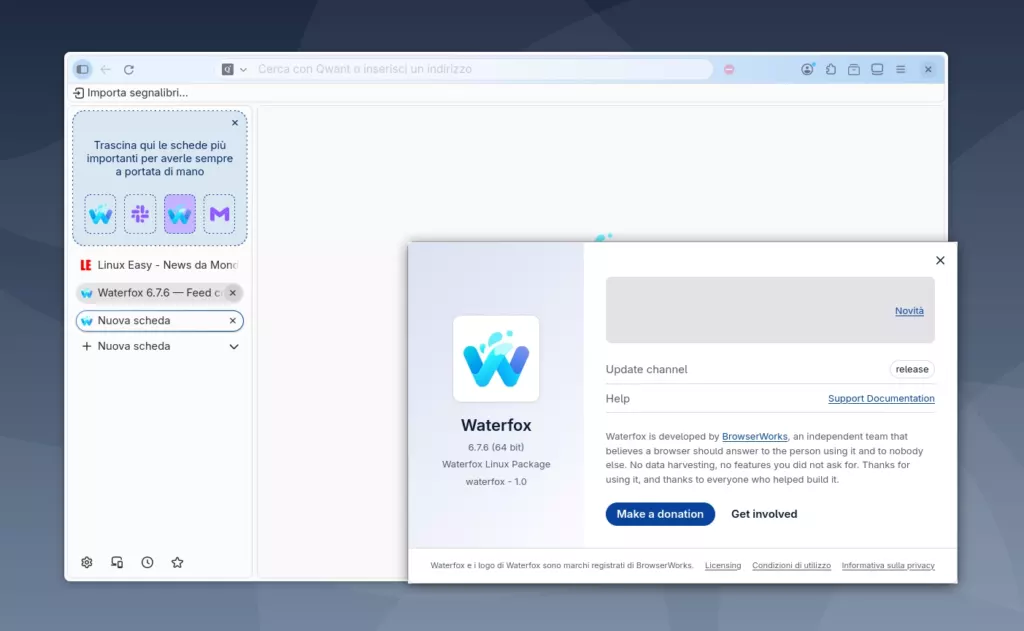Select the blue Waterfox pinned suggestion icon
This screenshot has height=631, width=1024.
coord(101,214)
